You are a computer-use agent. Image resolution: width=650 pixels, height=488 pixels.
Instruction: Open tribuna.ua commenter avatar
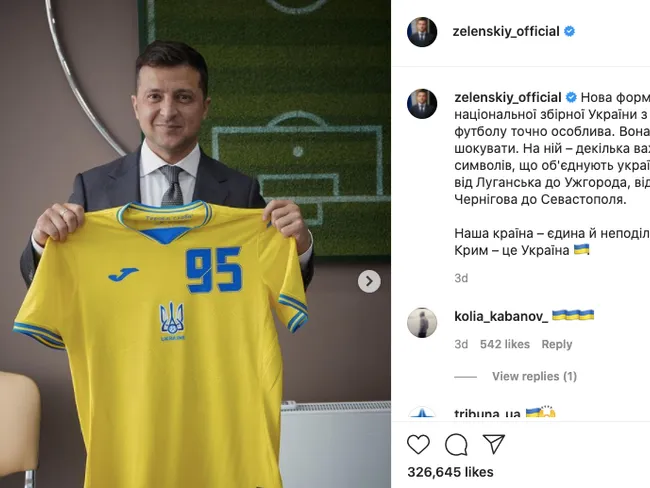click(422, 412)
